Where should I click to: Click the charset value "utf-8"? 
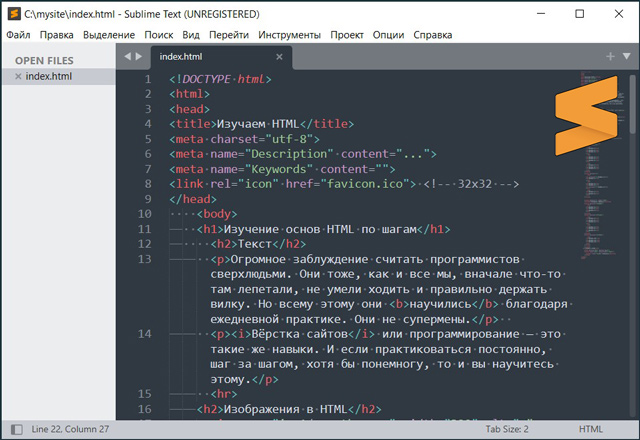[x=289, y=139]
